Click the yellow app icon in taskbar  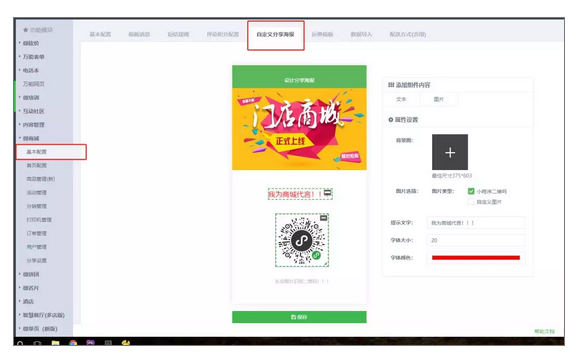pos(126,343)
